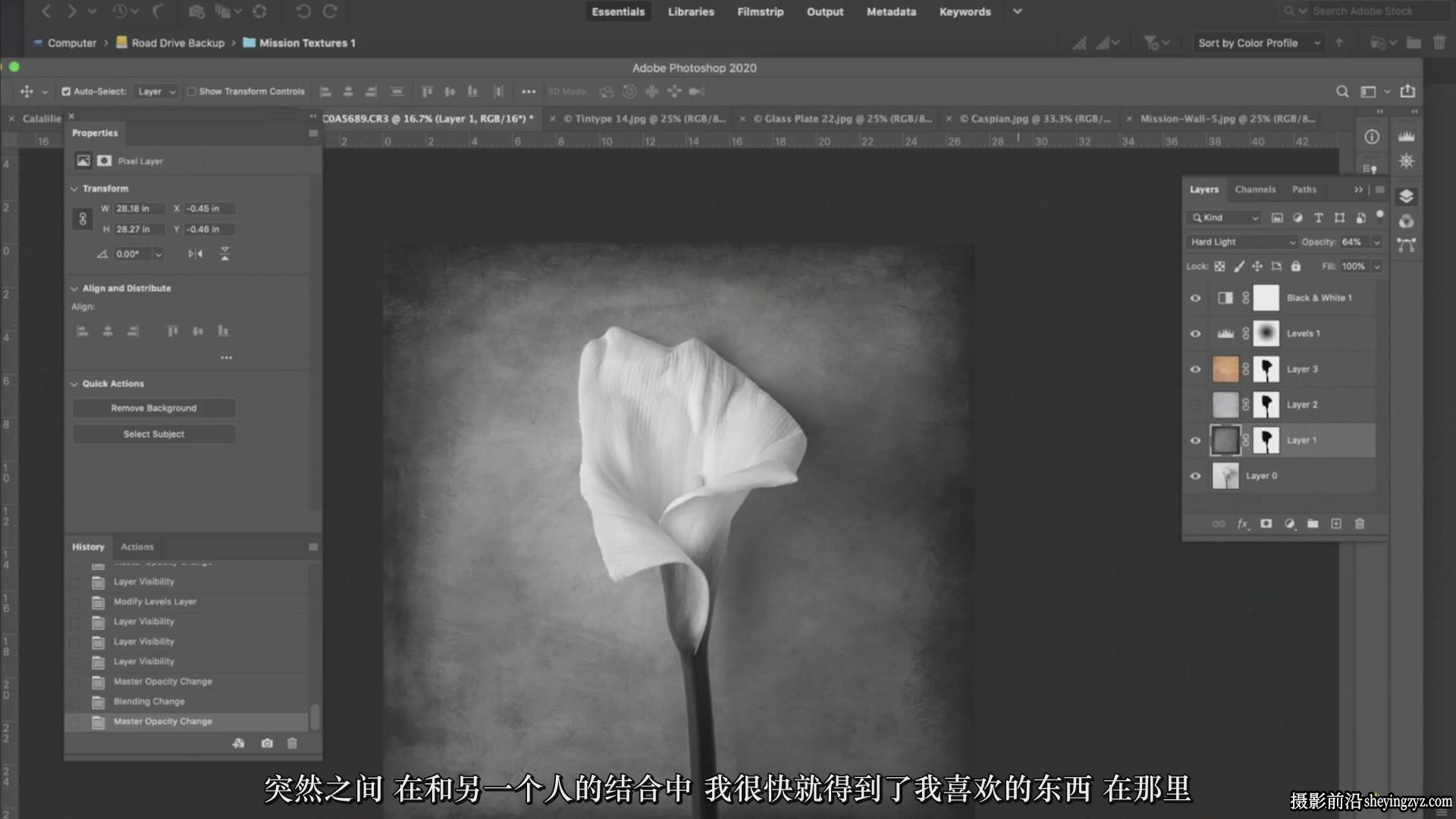1456x819 pixels.
Task: Collapse Align and Distribute section
Action: 74,289
